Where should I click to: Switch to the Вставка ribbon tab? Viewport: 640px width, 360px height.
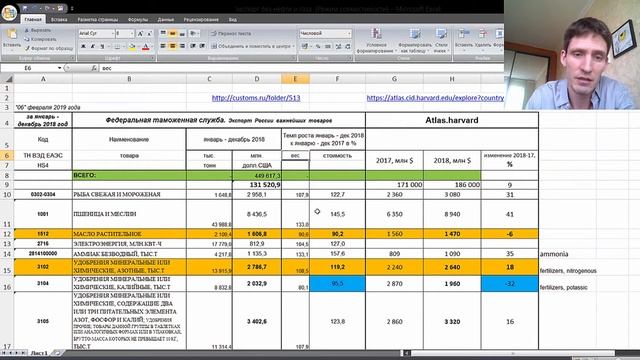(59, 19)
